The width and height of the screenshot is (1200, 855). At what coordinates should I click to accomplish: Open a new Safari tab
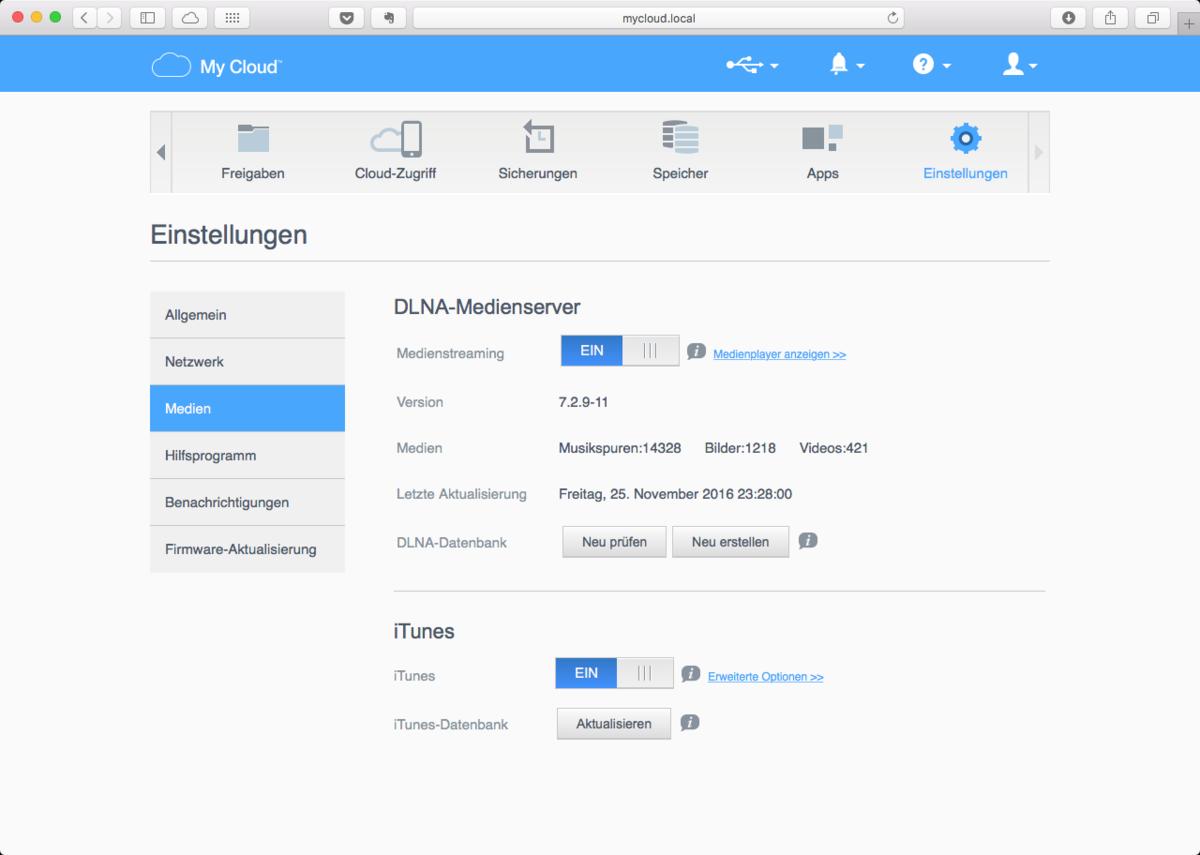click(x=1189, y=23)
